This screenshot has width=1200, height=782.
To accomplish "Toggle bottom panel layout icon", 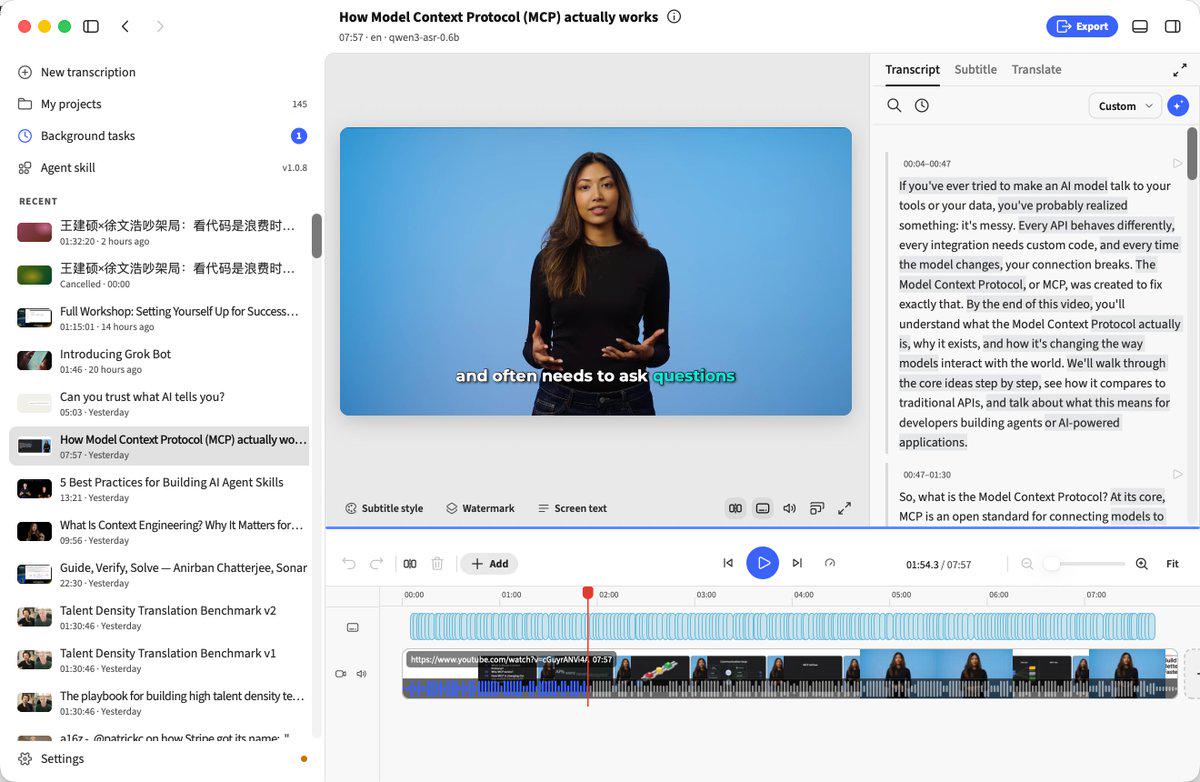I will point(1139,26).
